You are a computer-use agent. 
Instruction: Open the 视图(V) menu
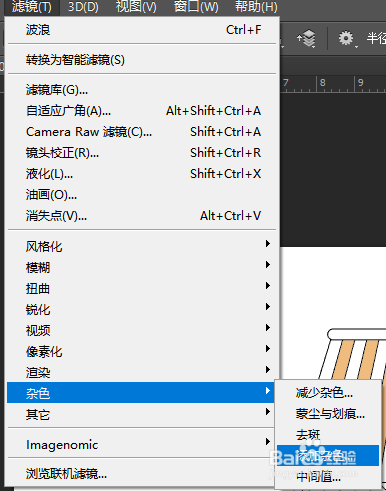tap(136, 7)
